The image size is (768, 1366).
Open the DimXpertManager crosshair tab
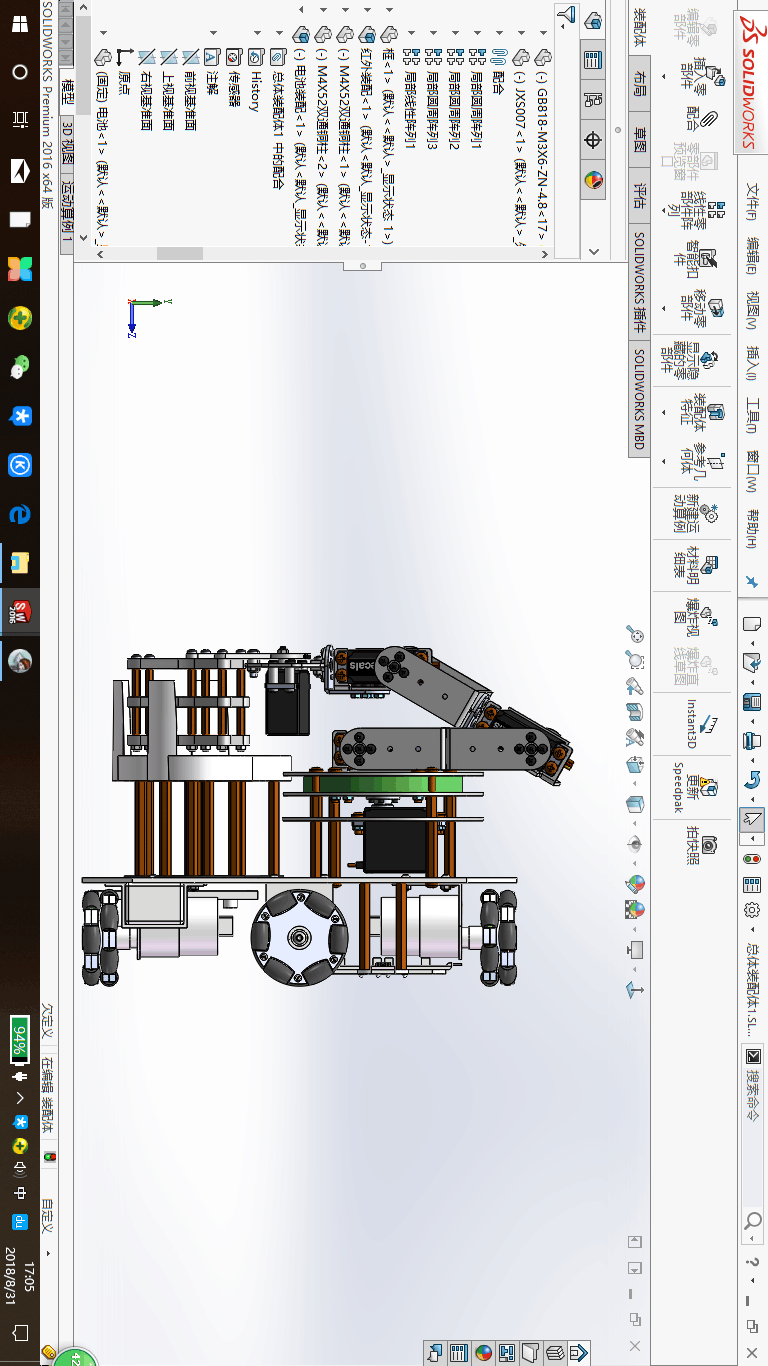[592, 140]
